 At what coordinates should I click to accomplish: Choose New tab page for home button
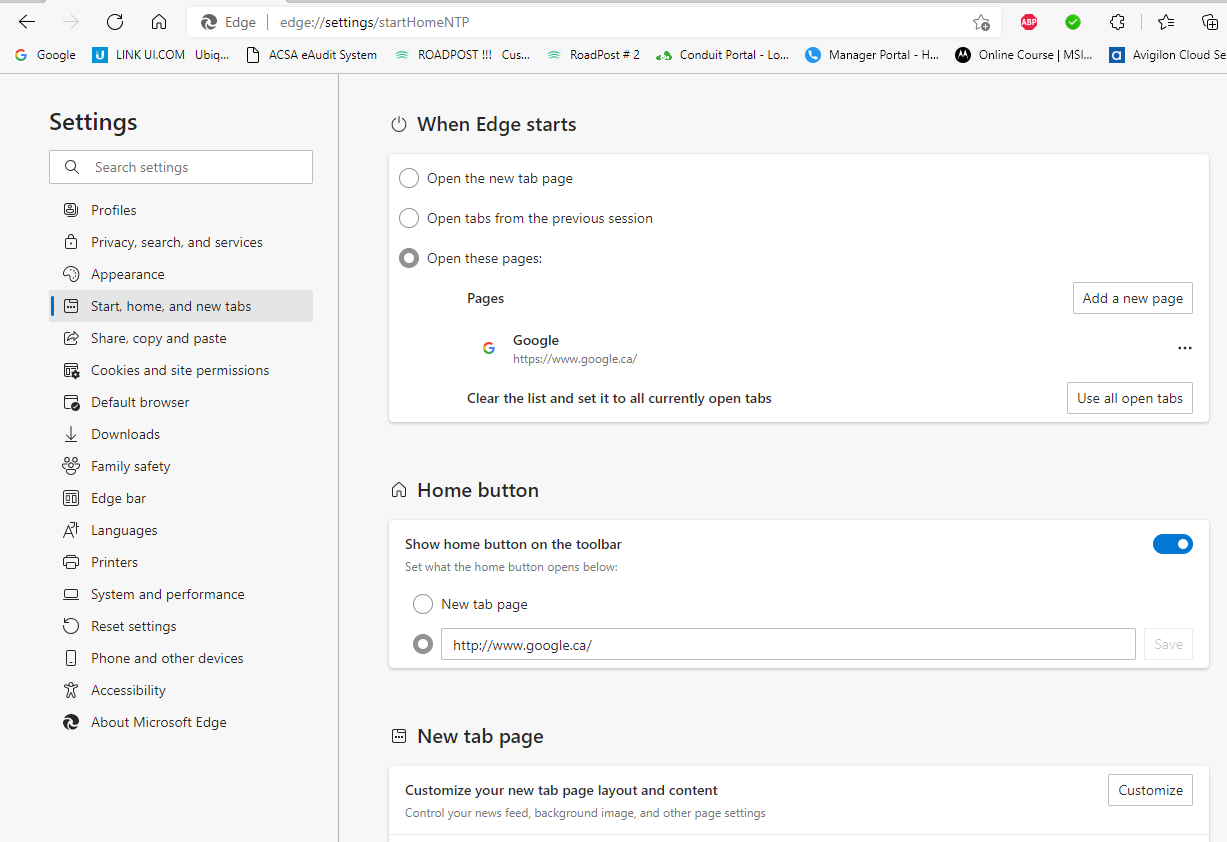tap(422, 604)
